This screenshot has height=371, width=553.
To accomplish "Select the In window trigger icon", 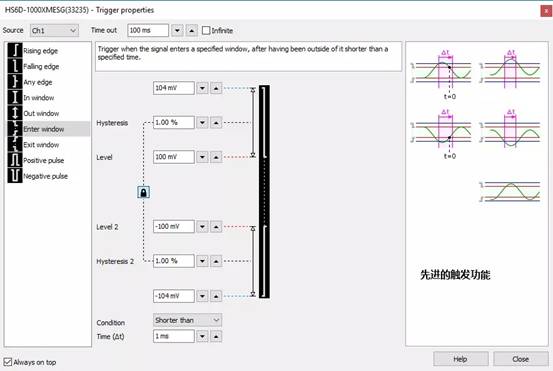I will tap(15, 97).
